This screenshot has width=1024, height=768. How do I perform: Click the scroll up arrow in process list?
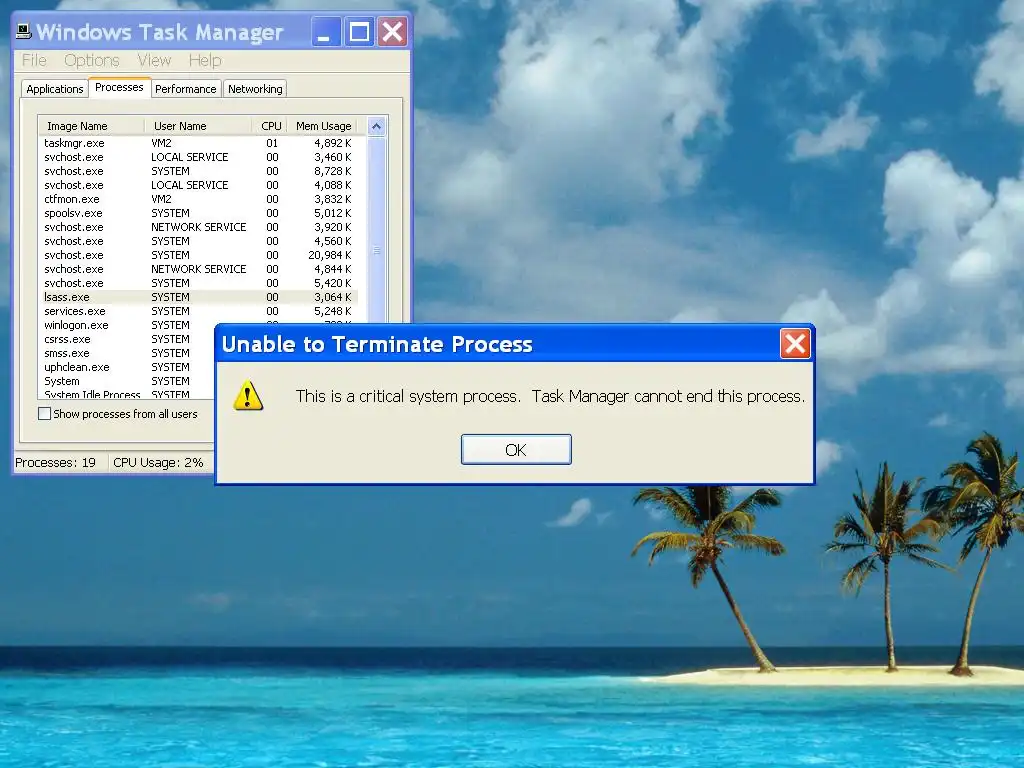pos(376,126)
